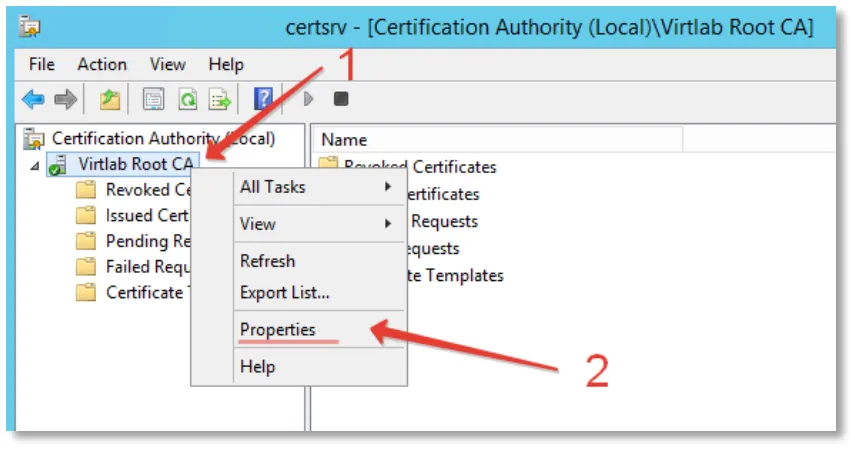This screenshot has width=855, height=450.
Task: Select Revoked Certificates in the left tree
Action: click(148, 190)
